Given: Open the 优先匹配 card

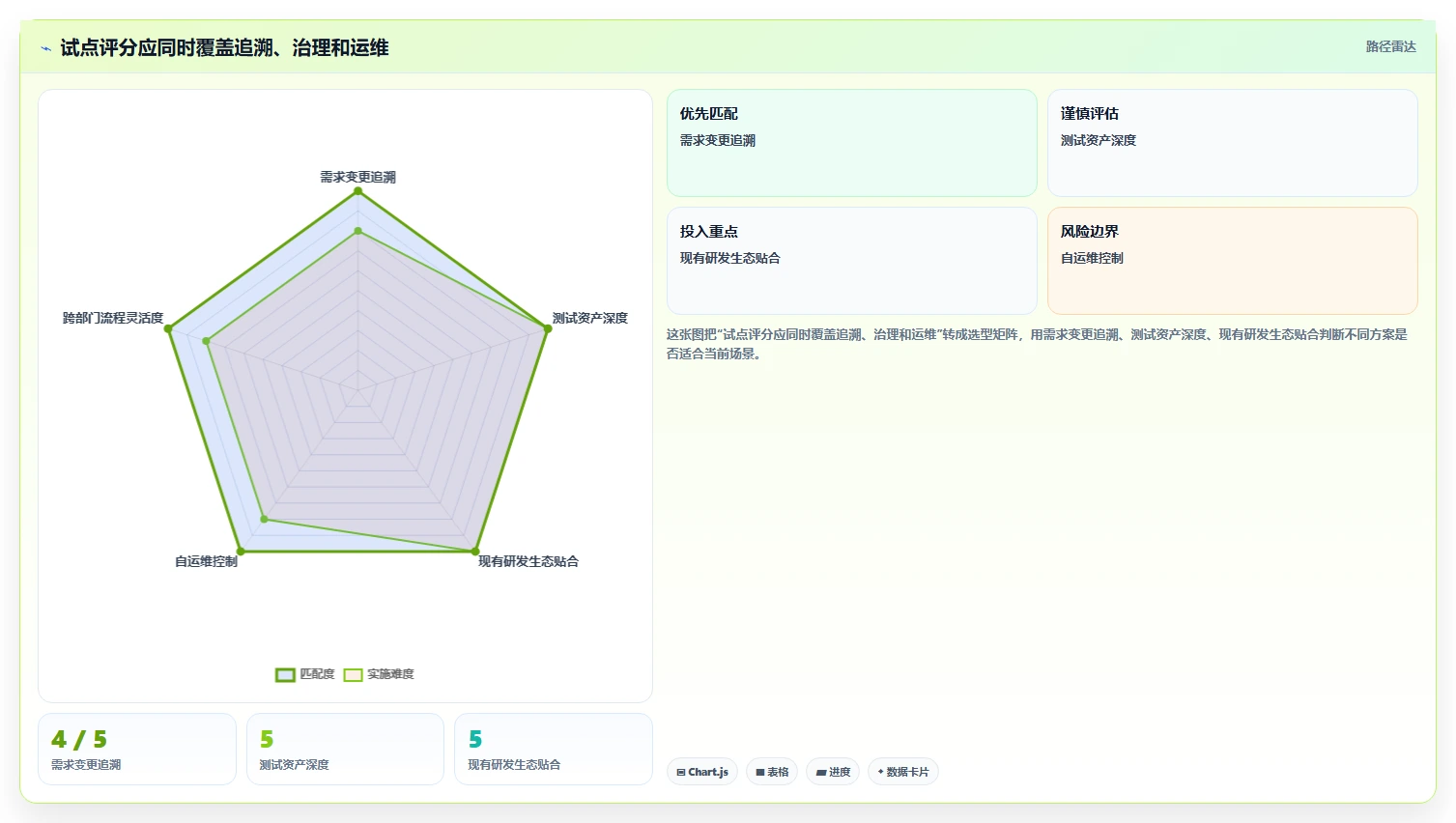Looking at the screenshot, I should 852,143.
